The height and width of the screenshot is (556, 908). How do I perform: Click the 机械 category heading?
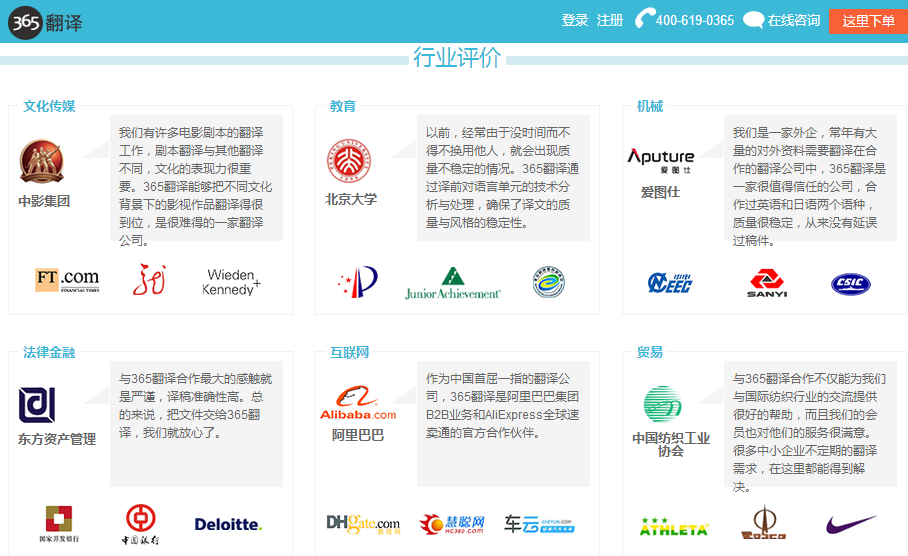coord(650,106)
